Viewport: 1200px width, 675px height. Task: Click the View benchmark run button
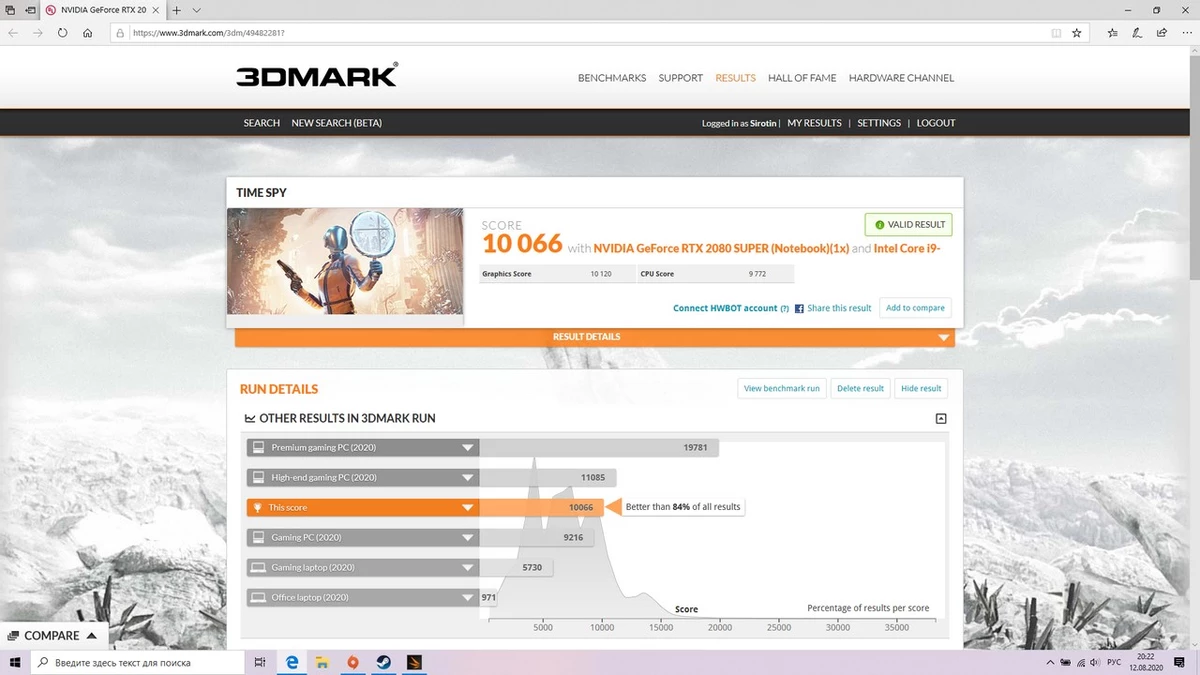coord(782,388)
